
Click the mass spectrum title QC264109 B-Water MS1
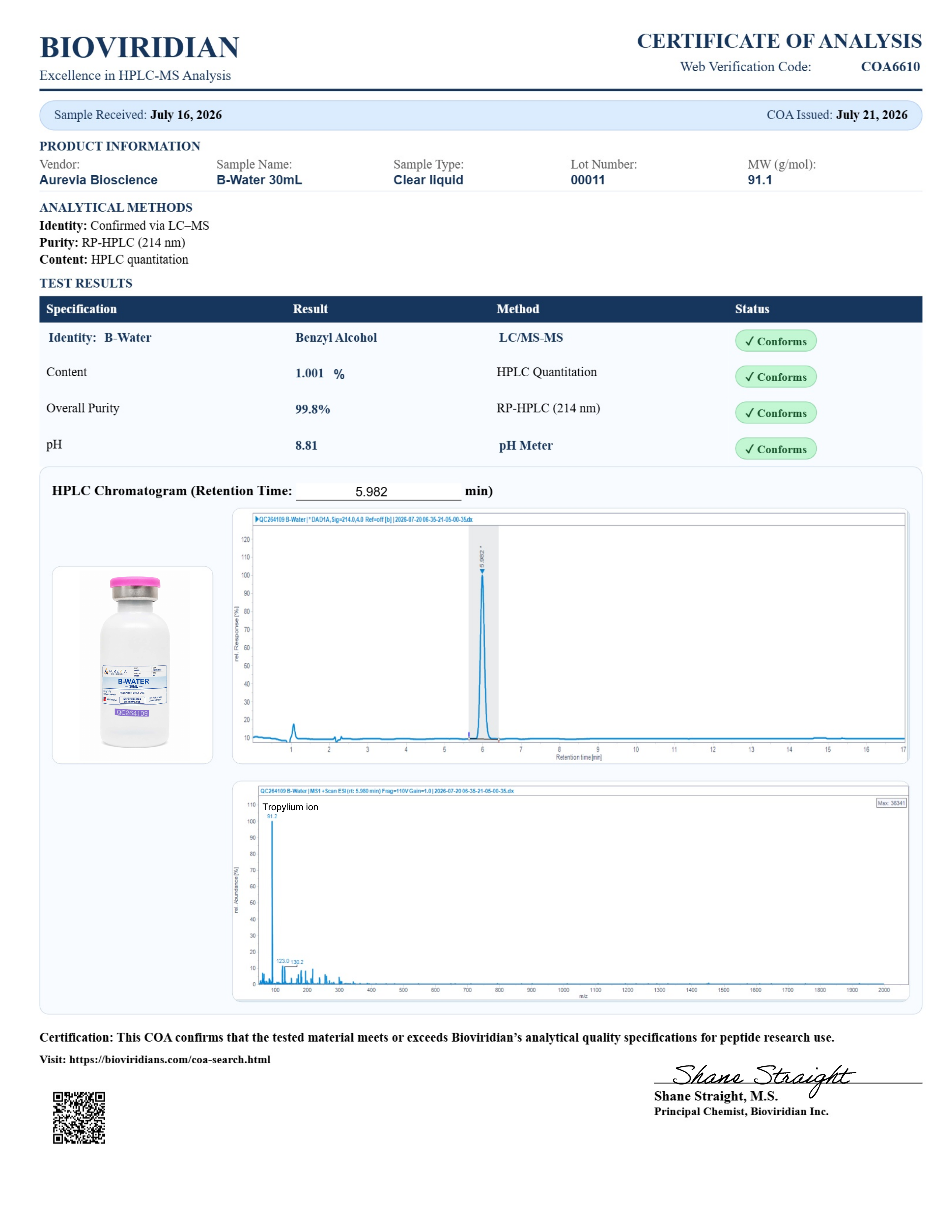[x=387, y=791]
